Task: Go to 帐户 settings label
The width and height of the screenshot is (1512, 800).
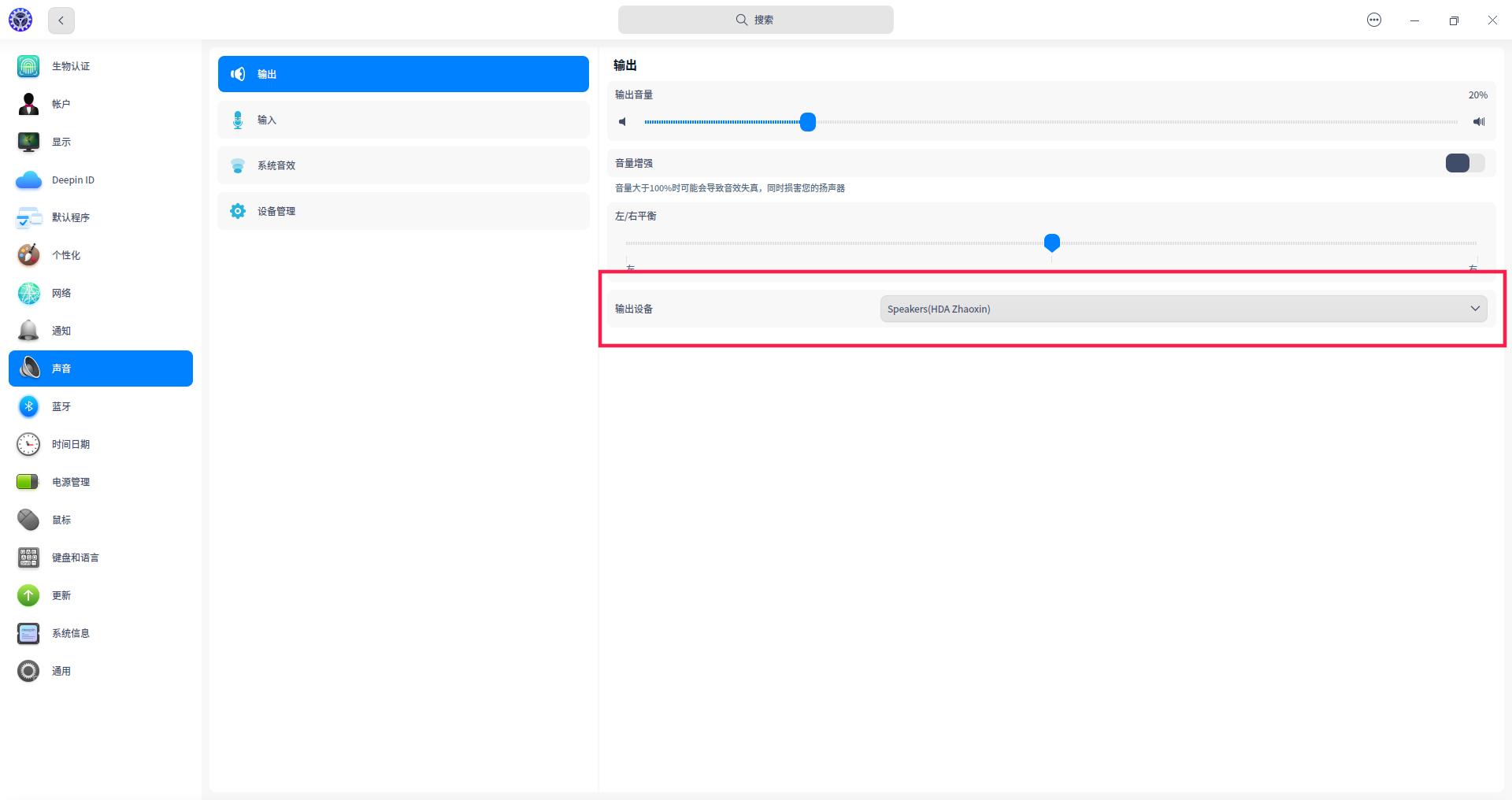Action: 61,104
